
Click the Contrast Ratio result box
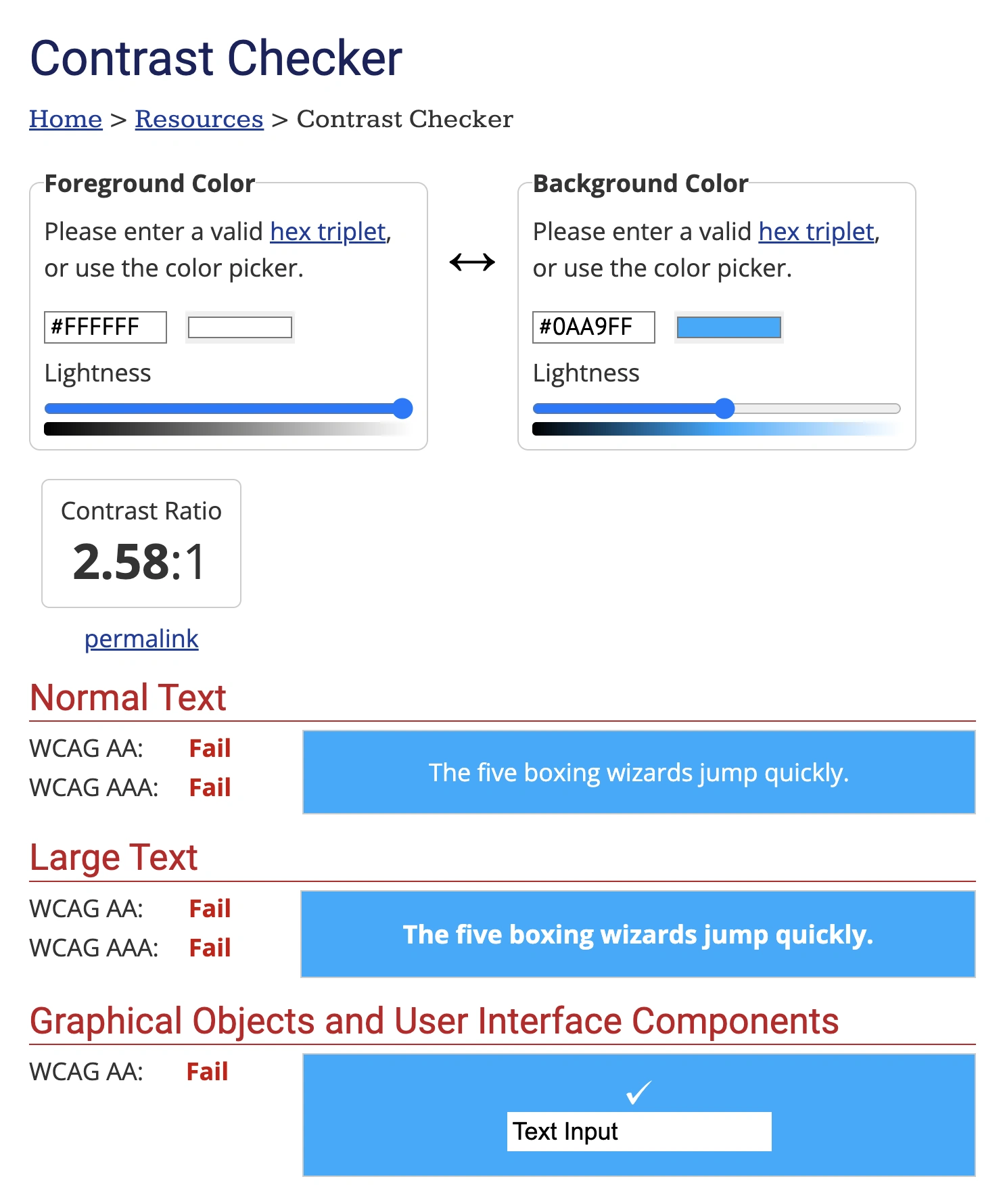coord(141,542)
